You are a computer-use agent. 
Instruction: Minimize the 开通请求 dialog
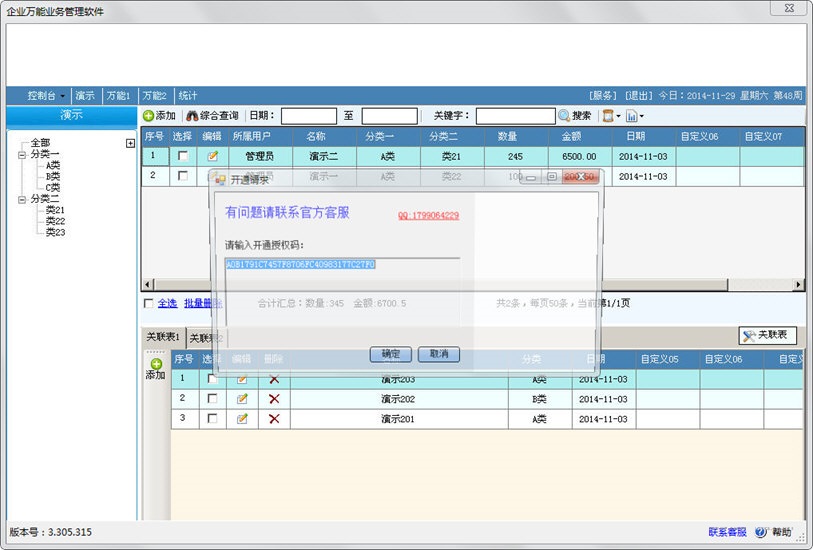[531, 178]
